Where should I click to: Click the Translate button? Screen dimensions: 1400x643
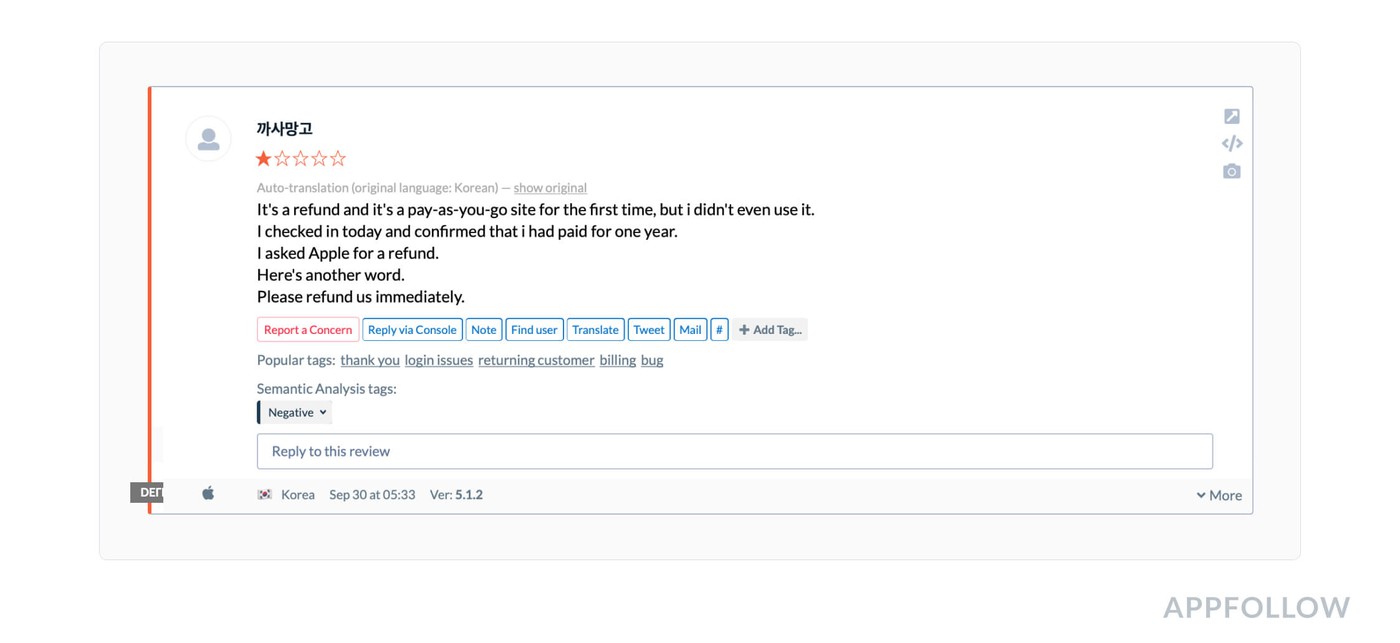(595, 330)
